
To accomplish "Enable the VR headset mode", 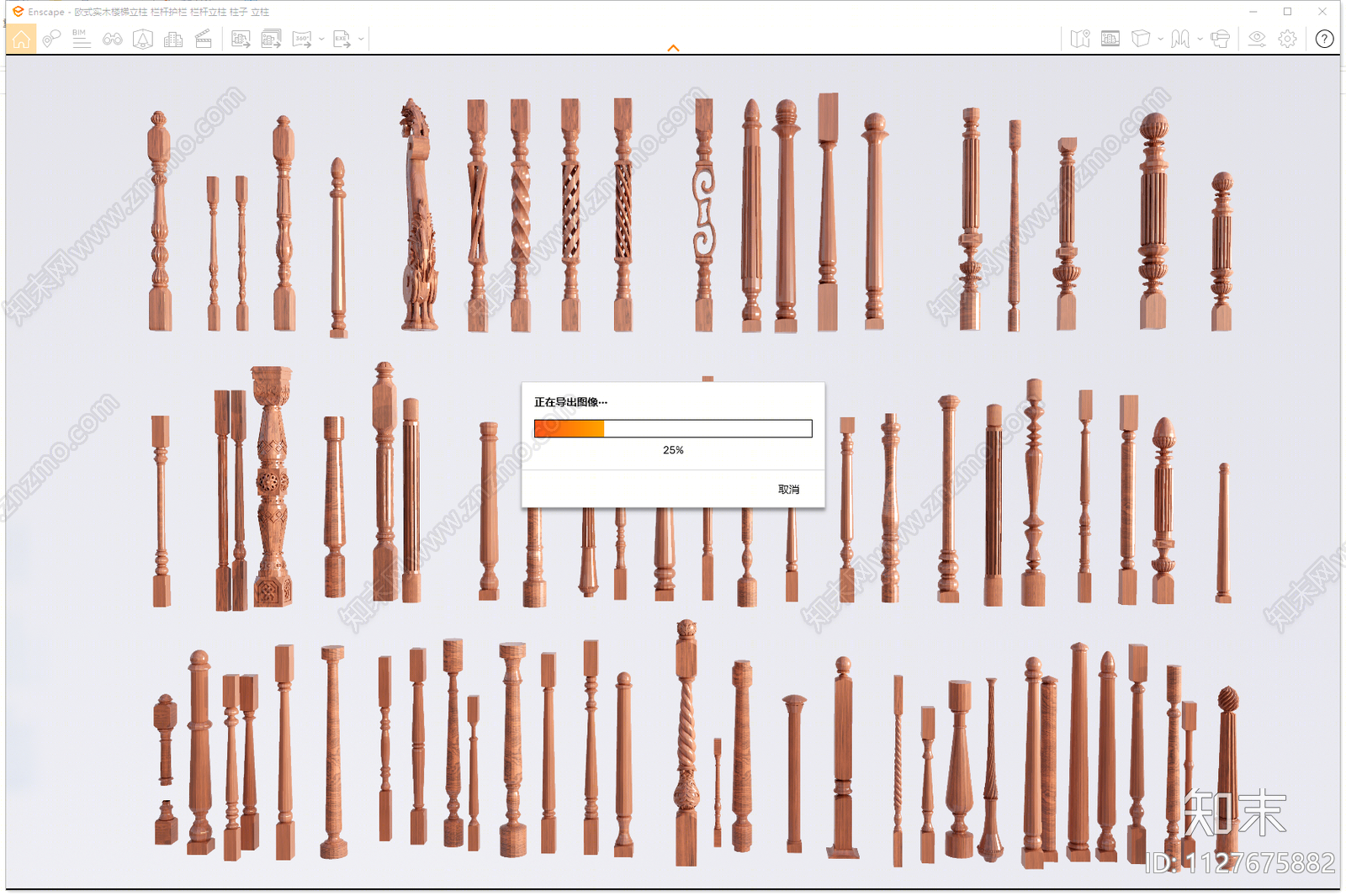I will pos(1220,39).
